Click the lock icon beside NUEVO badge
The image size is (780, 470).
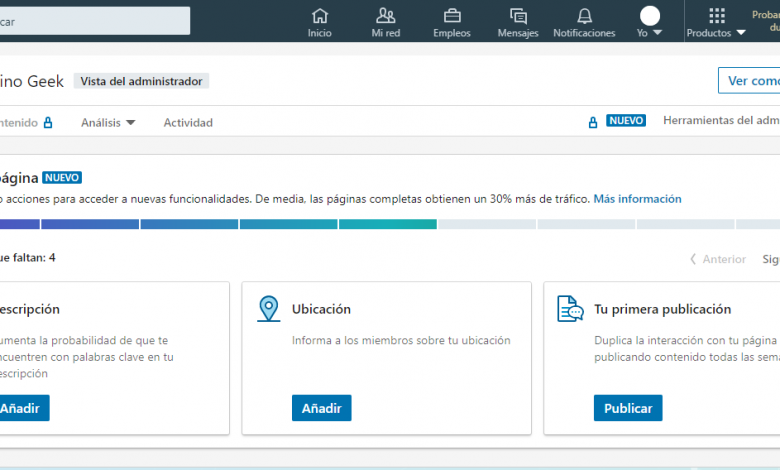click(x=592, y=122)
